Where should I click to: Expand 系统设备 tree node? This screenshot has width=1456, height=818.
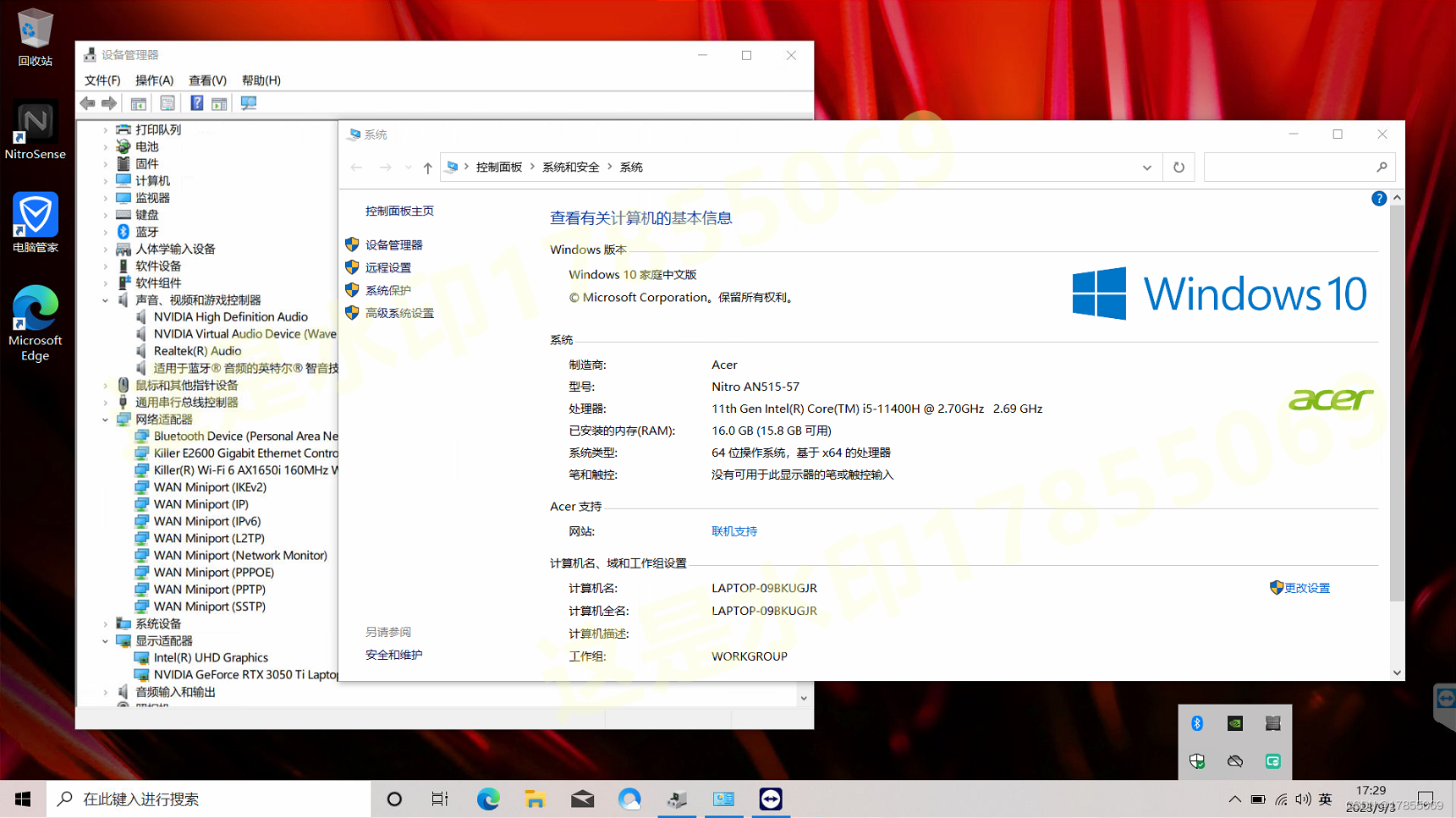tap(106, 624)
